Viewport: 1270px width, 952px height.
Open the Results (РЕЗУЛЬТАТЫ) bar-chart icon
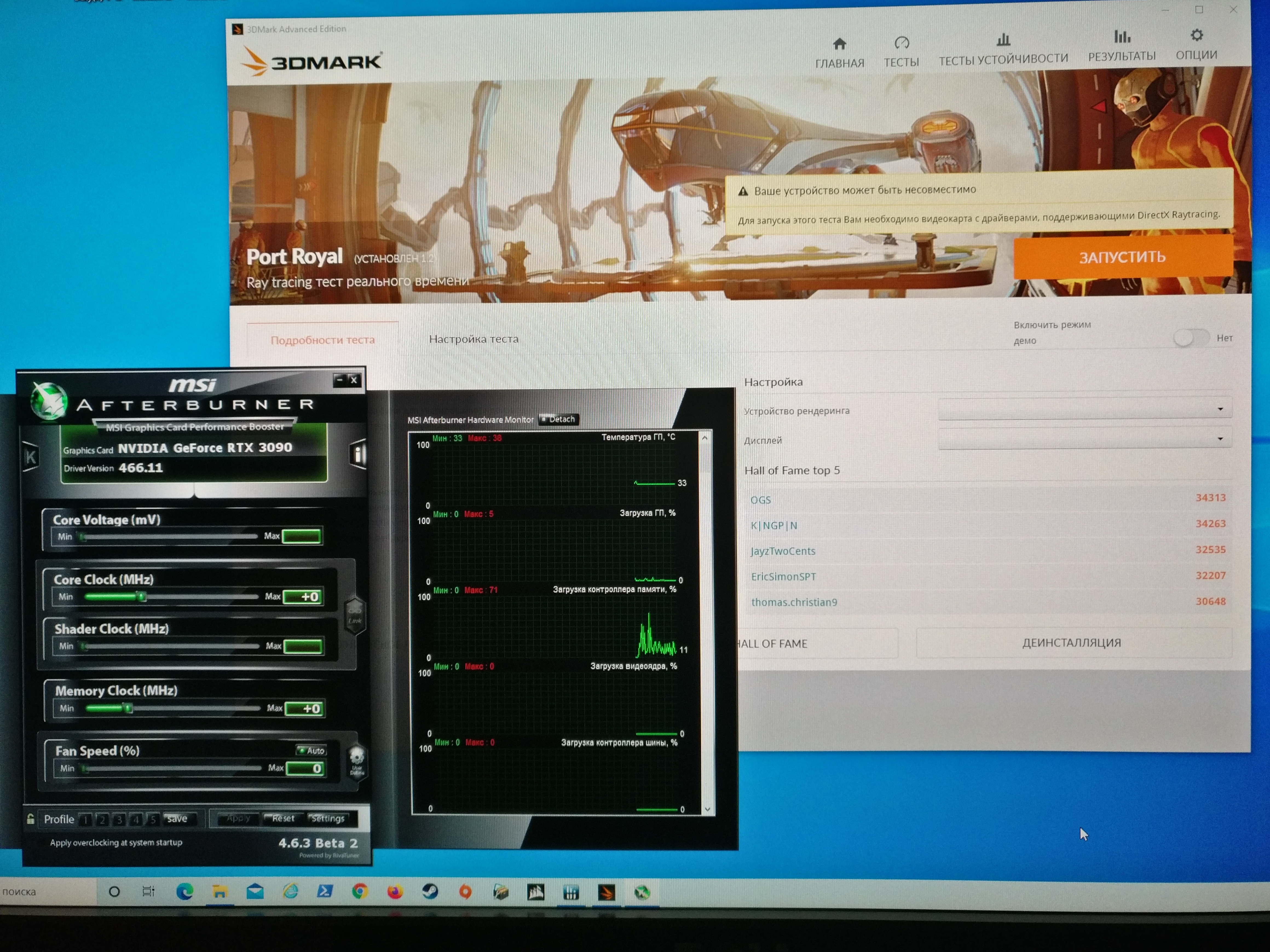click(x=1122, y=37)
